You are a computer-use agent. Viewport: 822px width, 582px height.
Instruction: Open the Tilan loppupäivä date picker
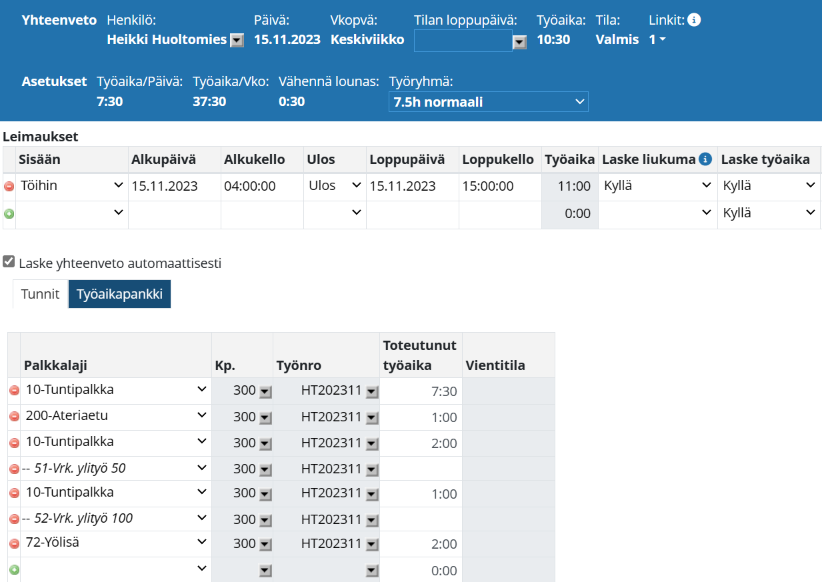[519, 42]
